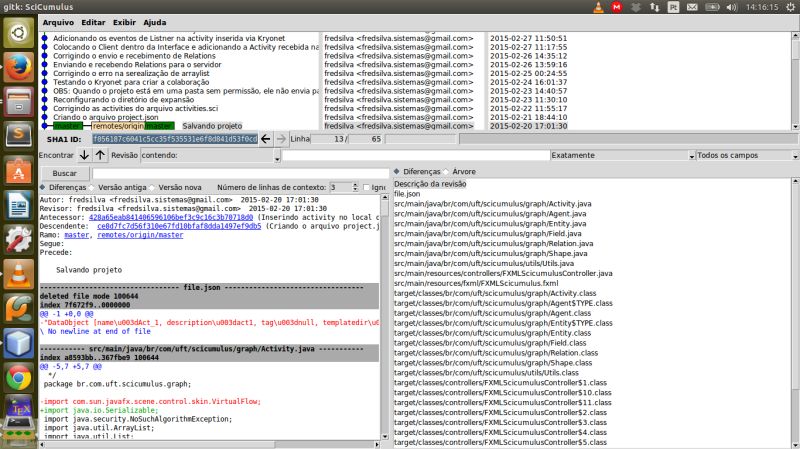Launch Firefox from the dock
The height and width of the screenshot is (449, 800).
point(19,68)
